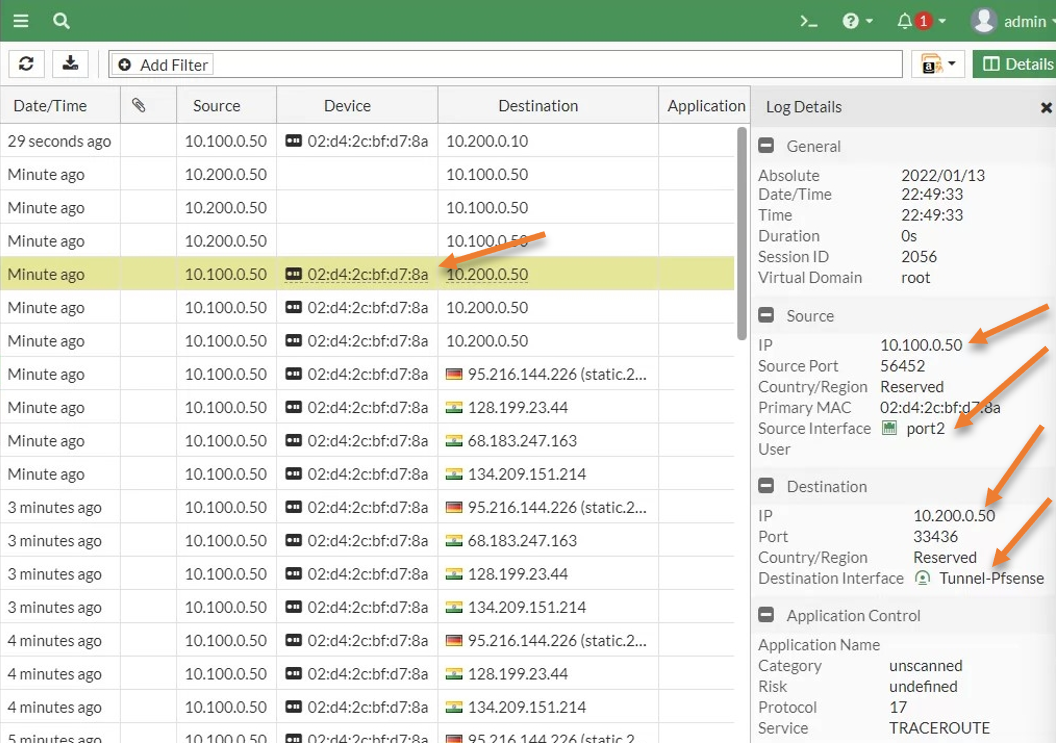The height and width of the screenshot is (743, 1056).
Task: Collapse the General section
Action: click(765, 146)
